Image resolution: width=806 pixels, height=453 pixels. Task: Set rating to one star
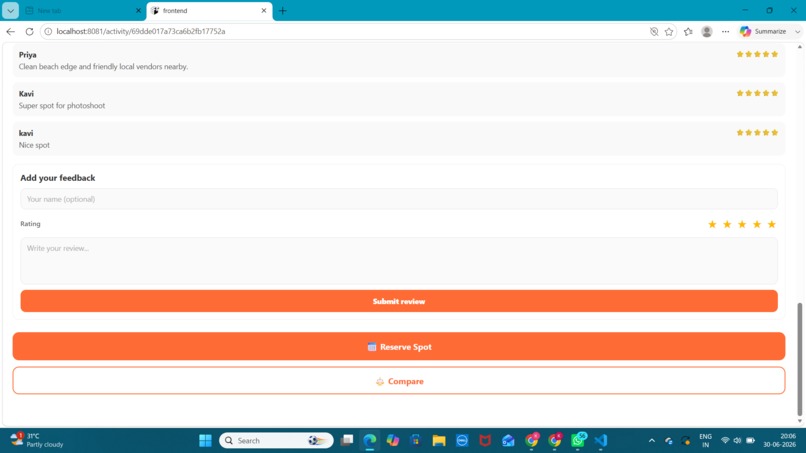(x=712, y=224)
